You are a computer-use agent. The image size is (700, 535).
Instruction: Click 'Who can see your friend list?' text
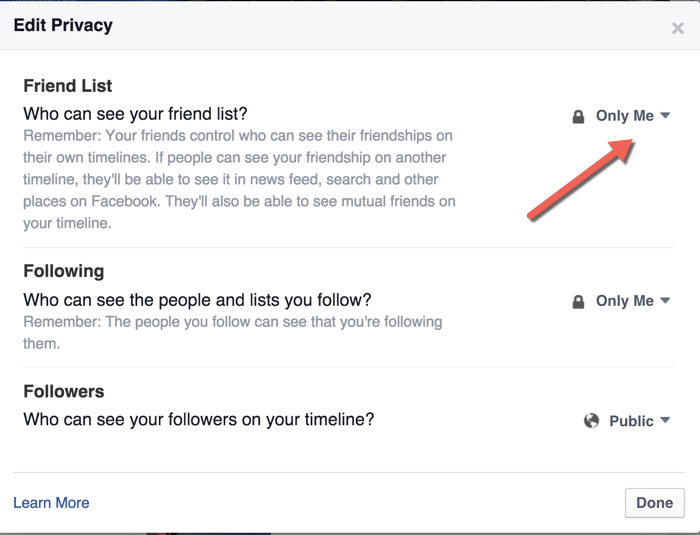click(x=135, y=114)
